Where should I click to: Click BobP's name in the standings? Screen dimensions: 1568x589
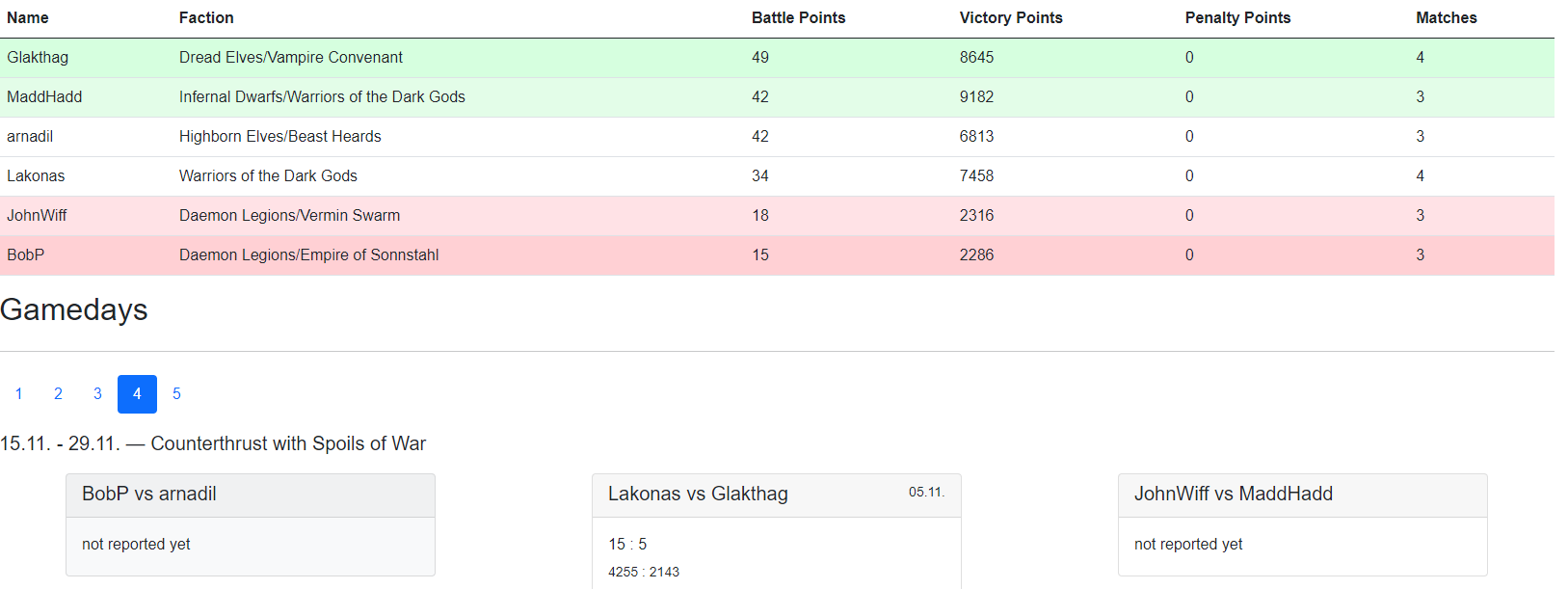(26, 254)
